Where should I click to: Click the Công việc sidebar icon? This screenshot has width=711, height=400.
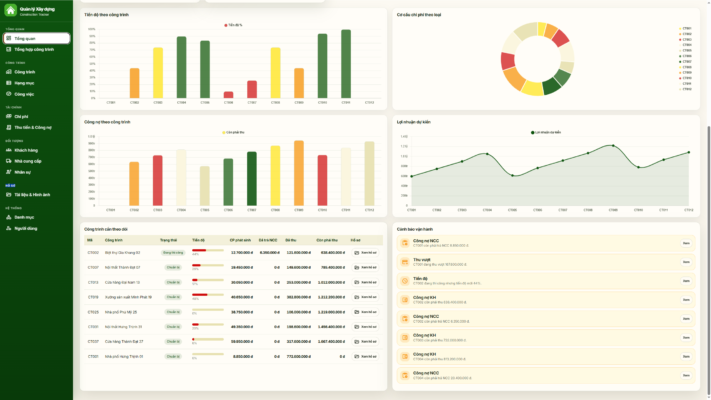(x=9, y=94)
